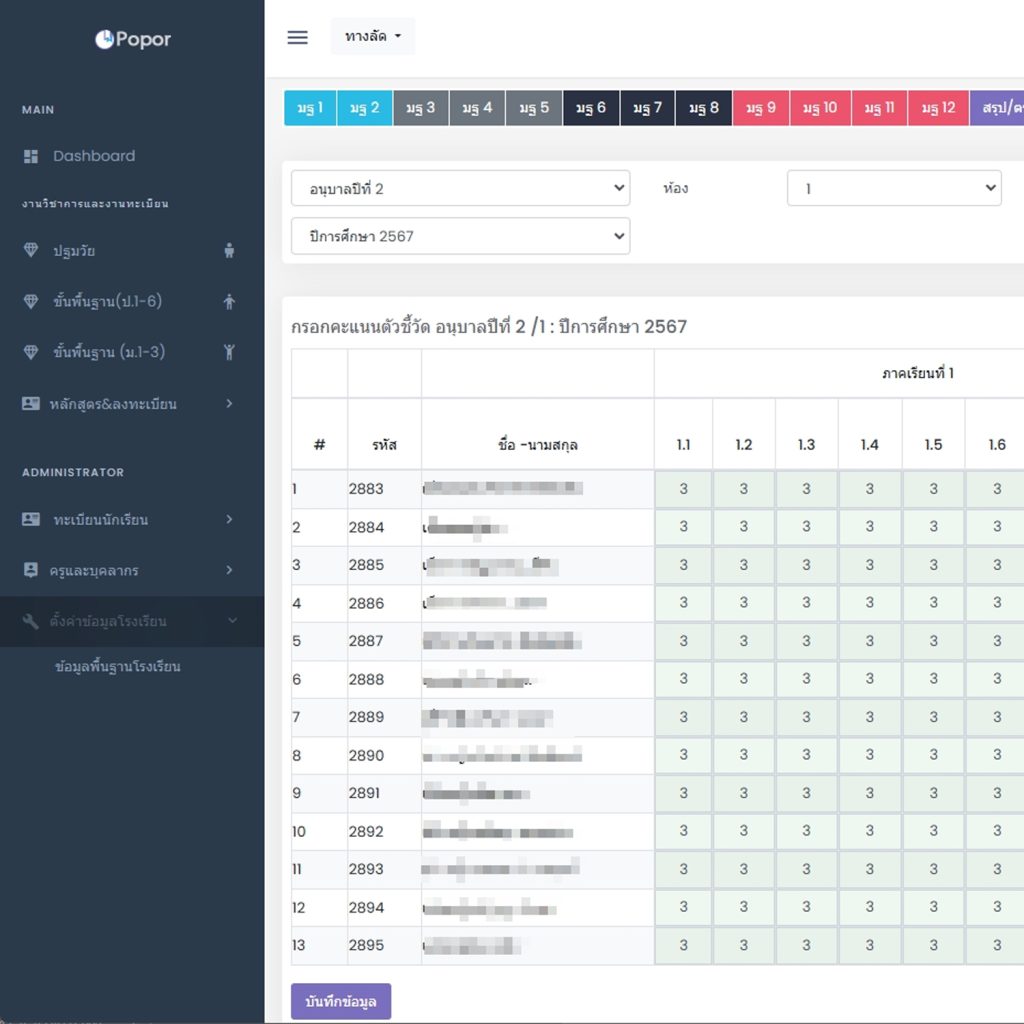Viewport: 1024px width, 1024px height.
Task: Open the ข้อมูลพื้นฐานโรงเรียน submenu link
Action: [x=118, y=667]
